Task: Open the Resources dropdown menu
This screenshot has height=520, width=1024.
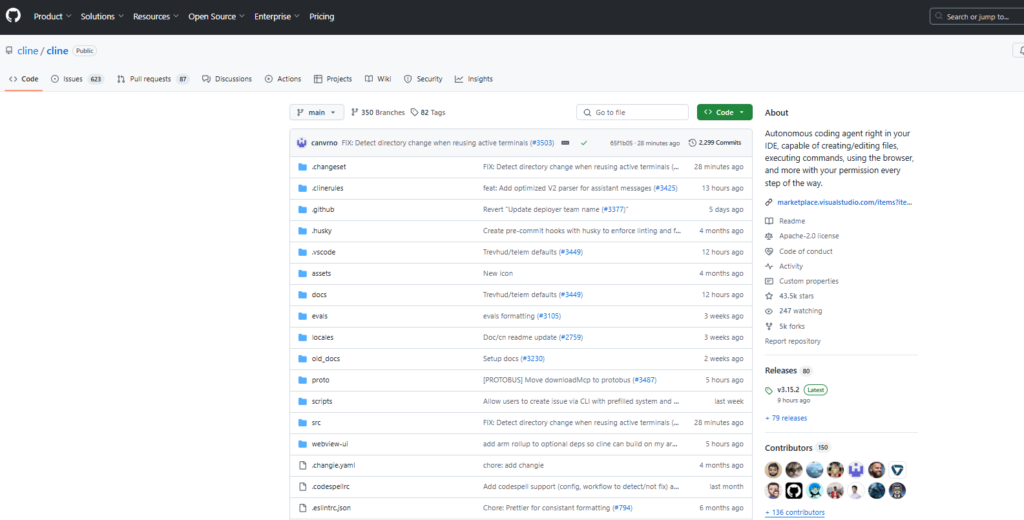Action: click(x=155, y=16)
